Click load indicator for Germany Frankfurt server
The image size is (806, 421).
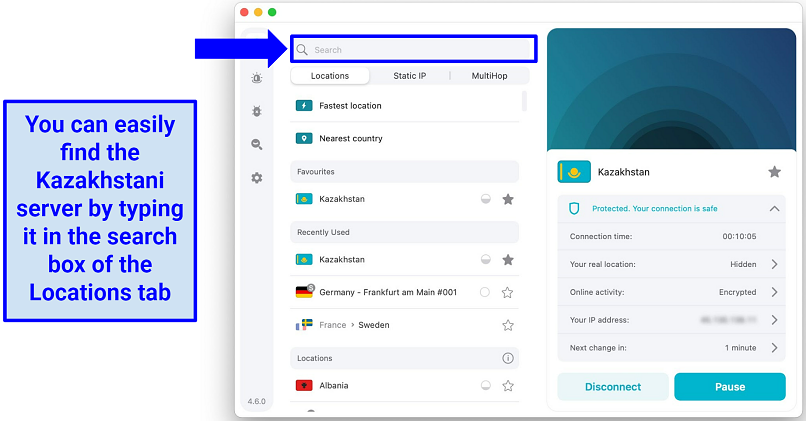pyautogui.click(x=485, y=292)
